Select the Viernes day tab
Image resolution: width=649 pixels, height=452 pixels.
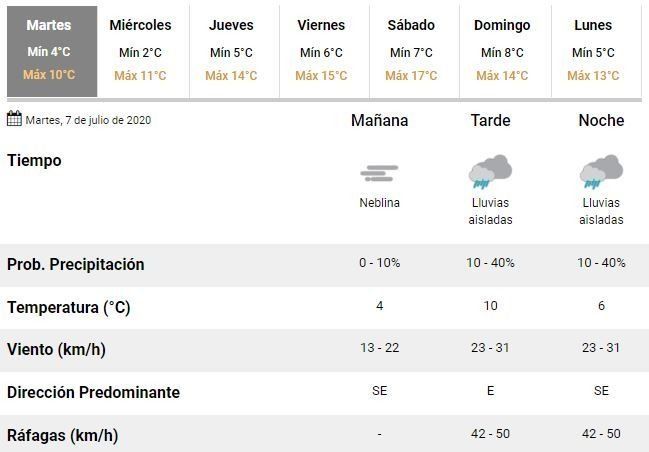pos(321,50)
